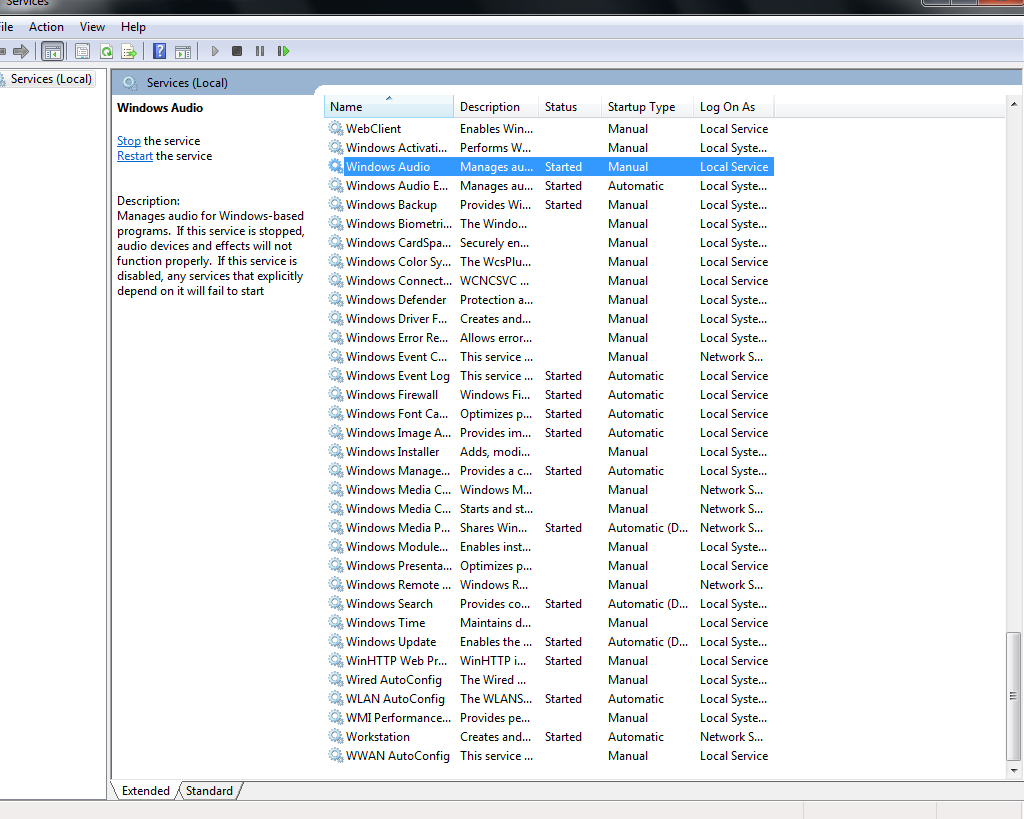
Task: Toggle the Show/Hide Console Tree toolbar icon
Action: [52, 51]
